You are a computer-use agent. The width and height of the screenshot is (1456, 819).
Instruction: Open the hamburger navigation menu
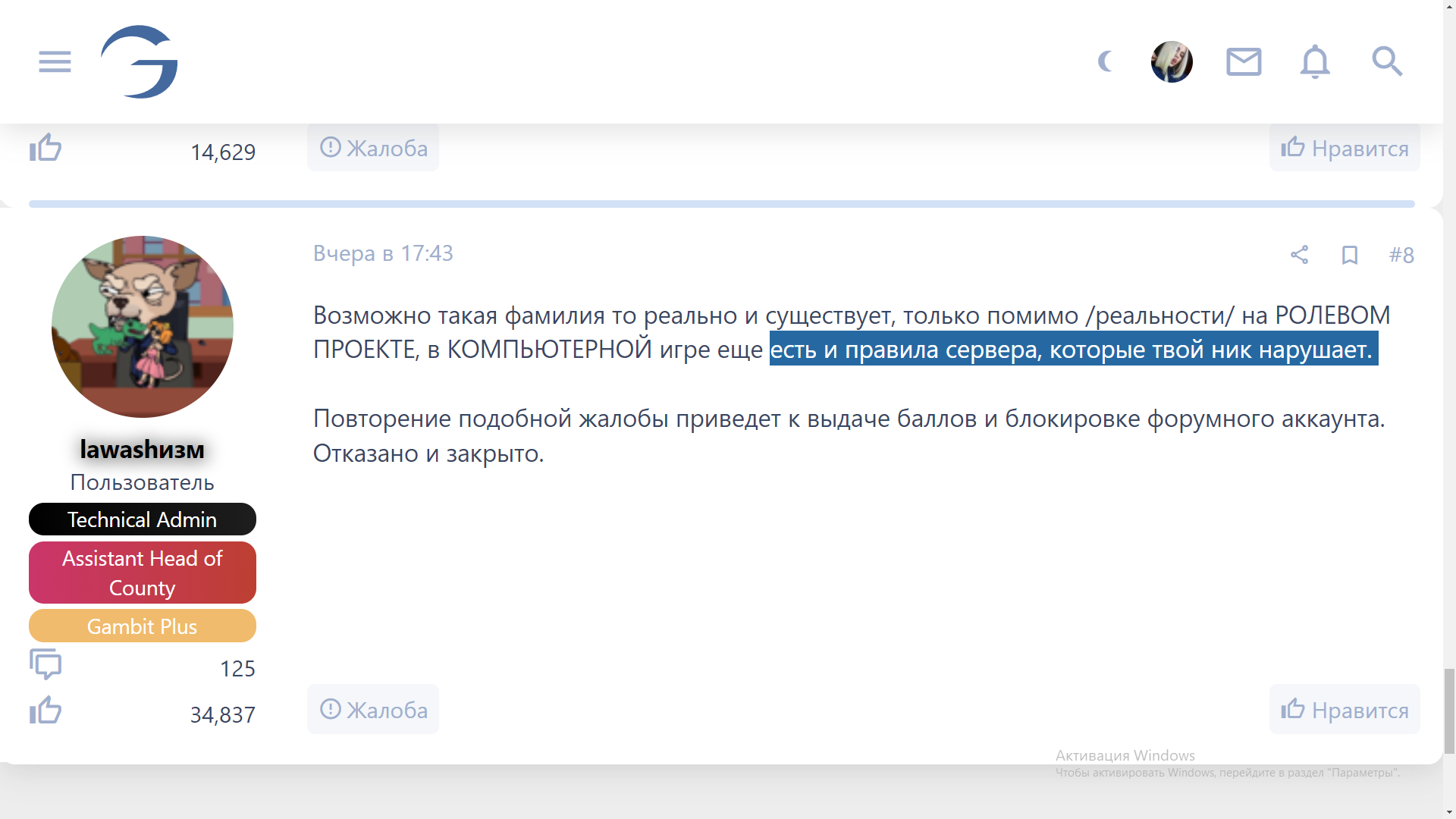pos(55,61)
